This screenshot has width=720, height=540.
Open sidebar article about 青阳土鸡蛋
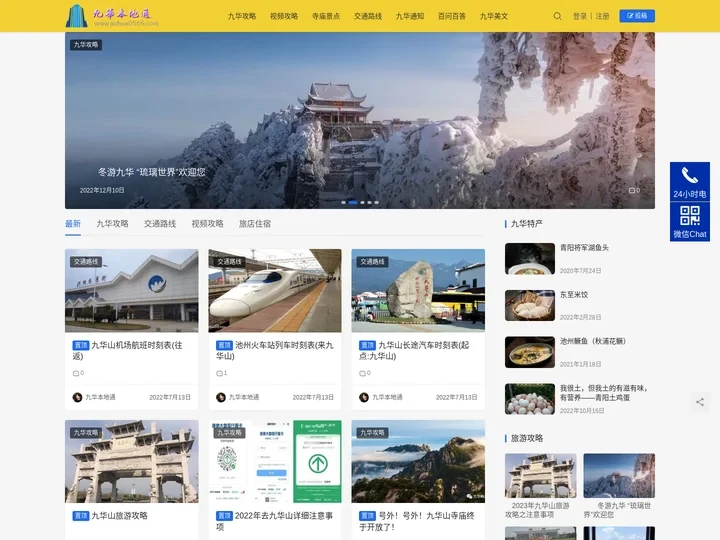(603, 393)
